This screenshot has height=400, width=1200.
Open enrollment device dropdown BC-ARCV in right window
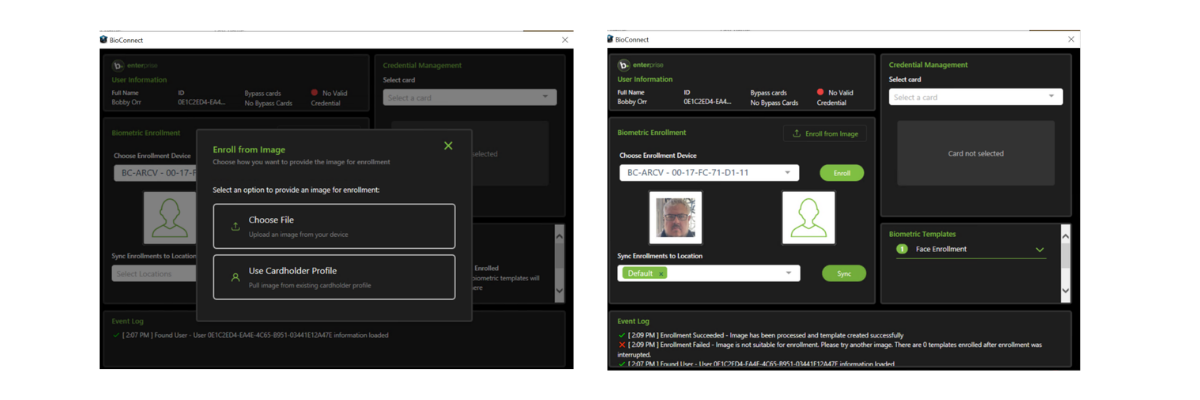(709, 173)
